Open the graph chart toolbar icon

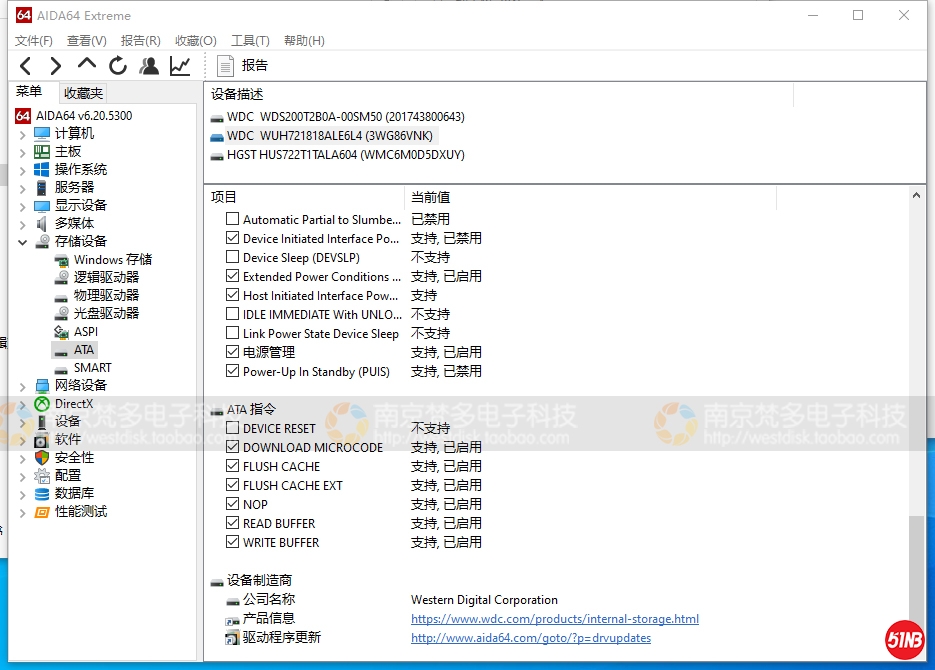click(x=180, y=66)
